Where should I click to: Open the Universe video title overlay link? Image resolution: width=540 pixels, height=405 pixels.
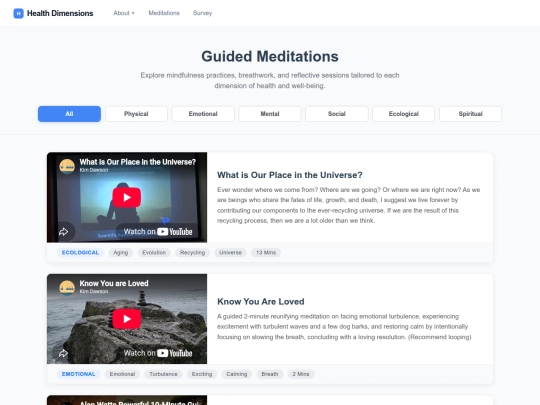coord(137,162)
